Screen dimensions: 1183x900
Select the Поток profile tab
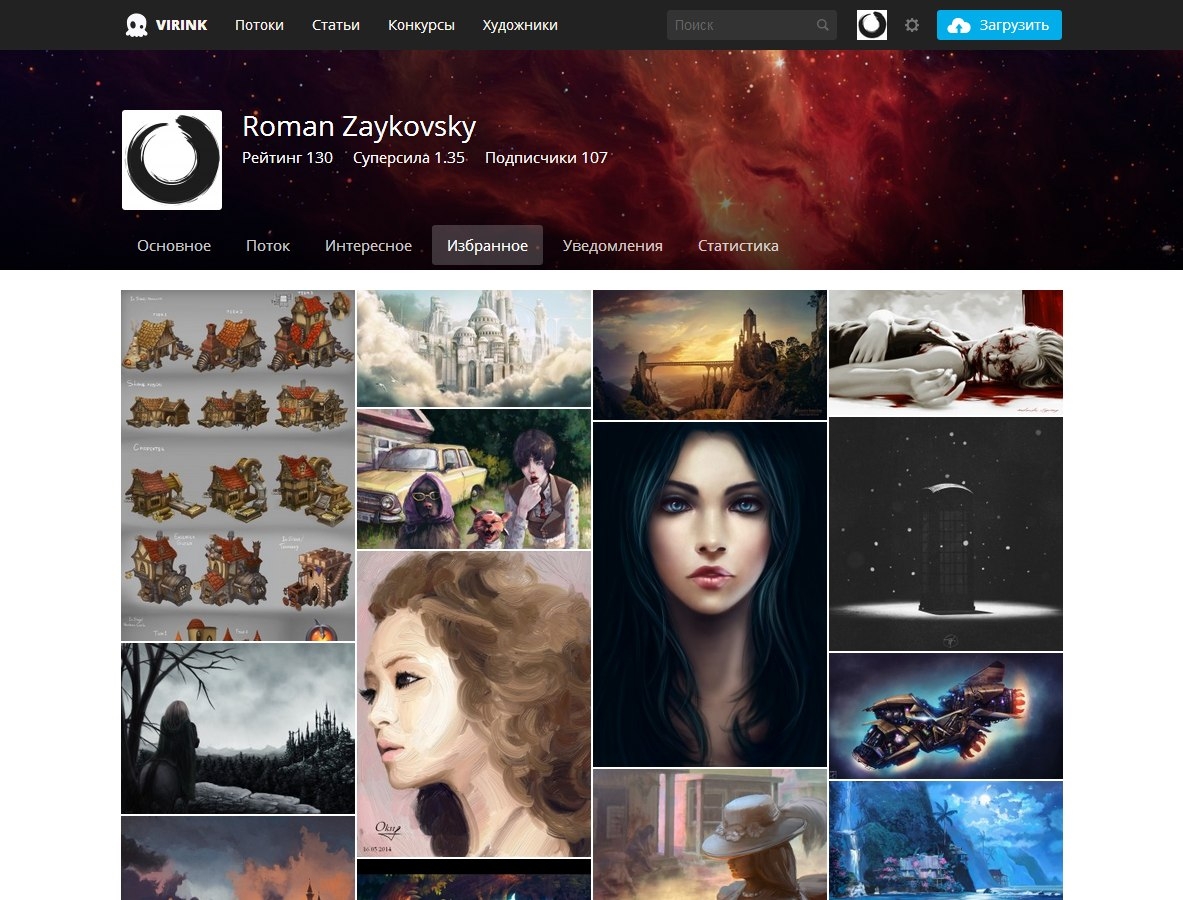(x=268, y=245)
